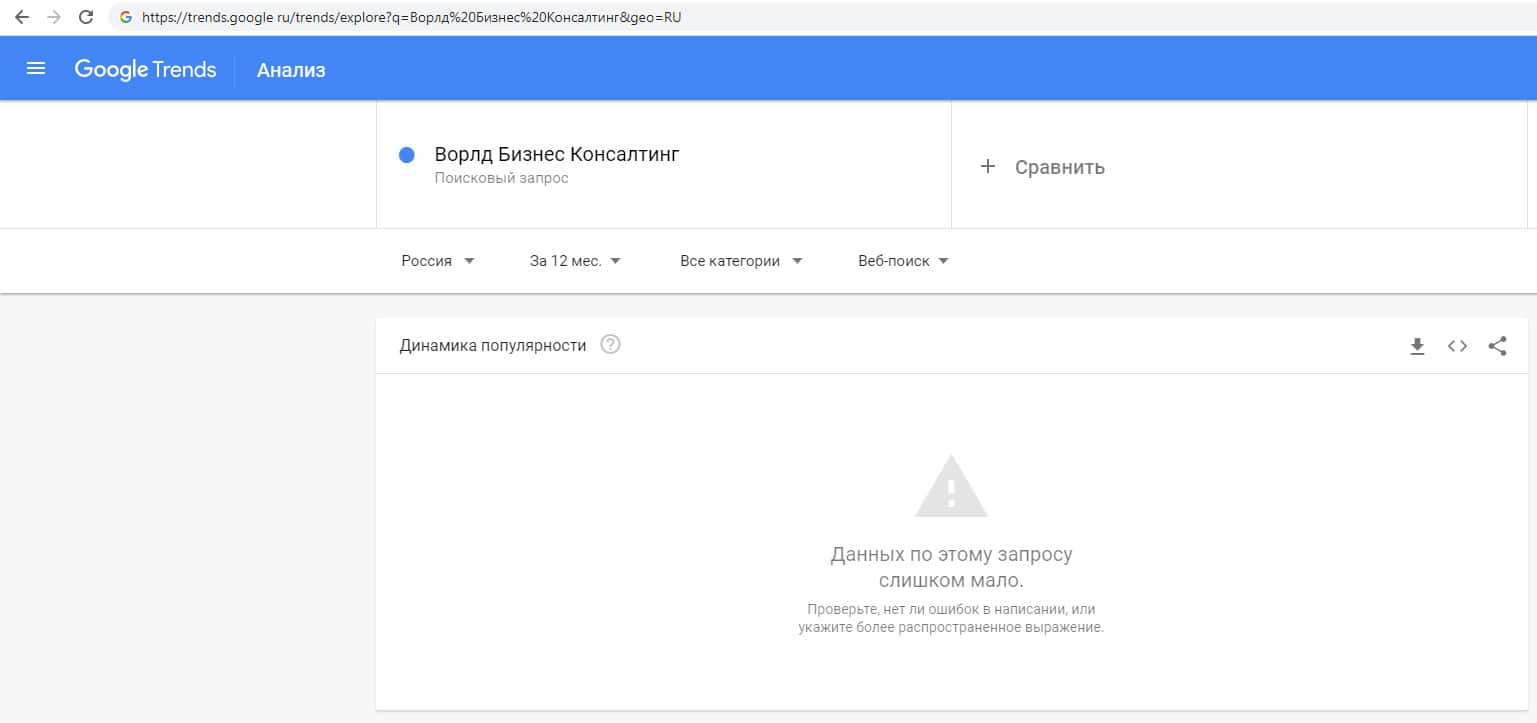The image size is (1537, 723).
Task: Click the Сравнить compare button
Action: tap(1059, 167)
